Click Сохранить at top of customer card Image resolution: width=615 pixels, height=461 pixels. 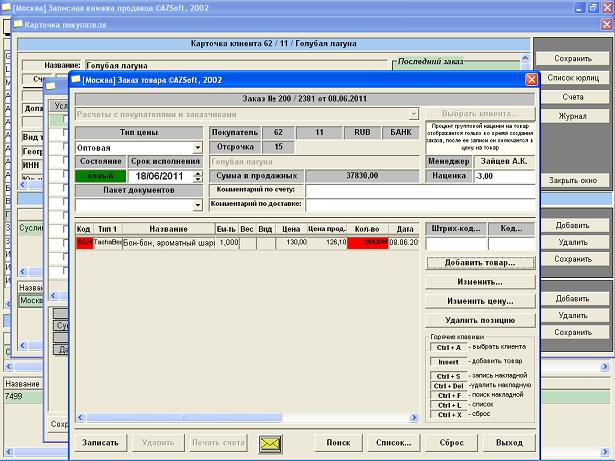573,58
